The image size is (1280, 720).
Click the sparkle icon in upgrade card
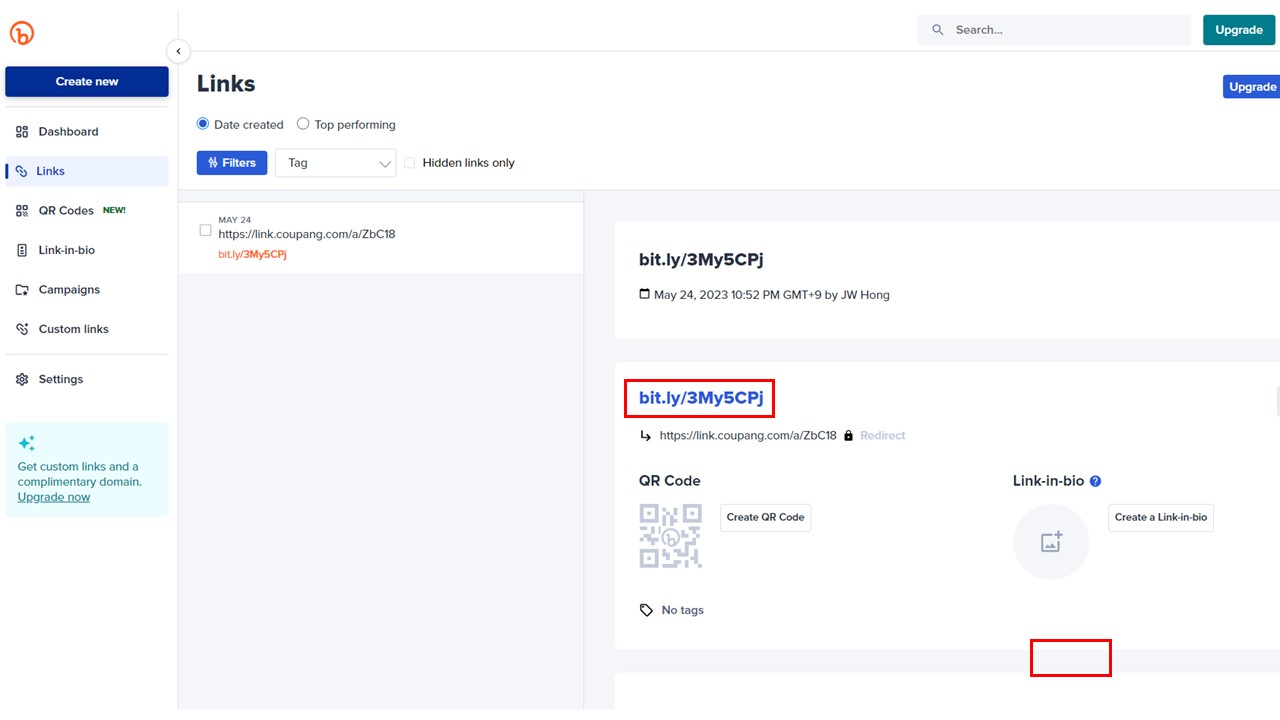tap(27, 443)
